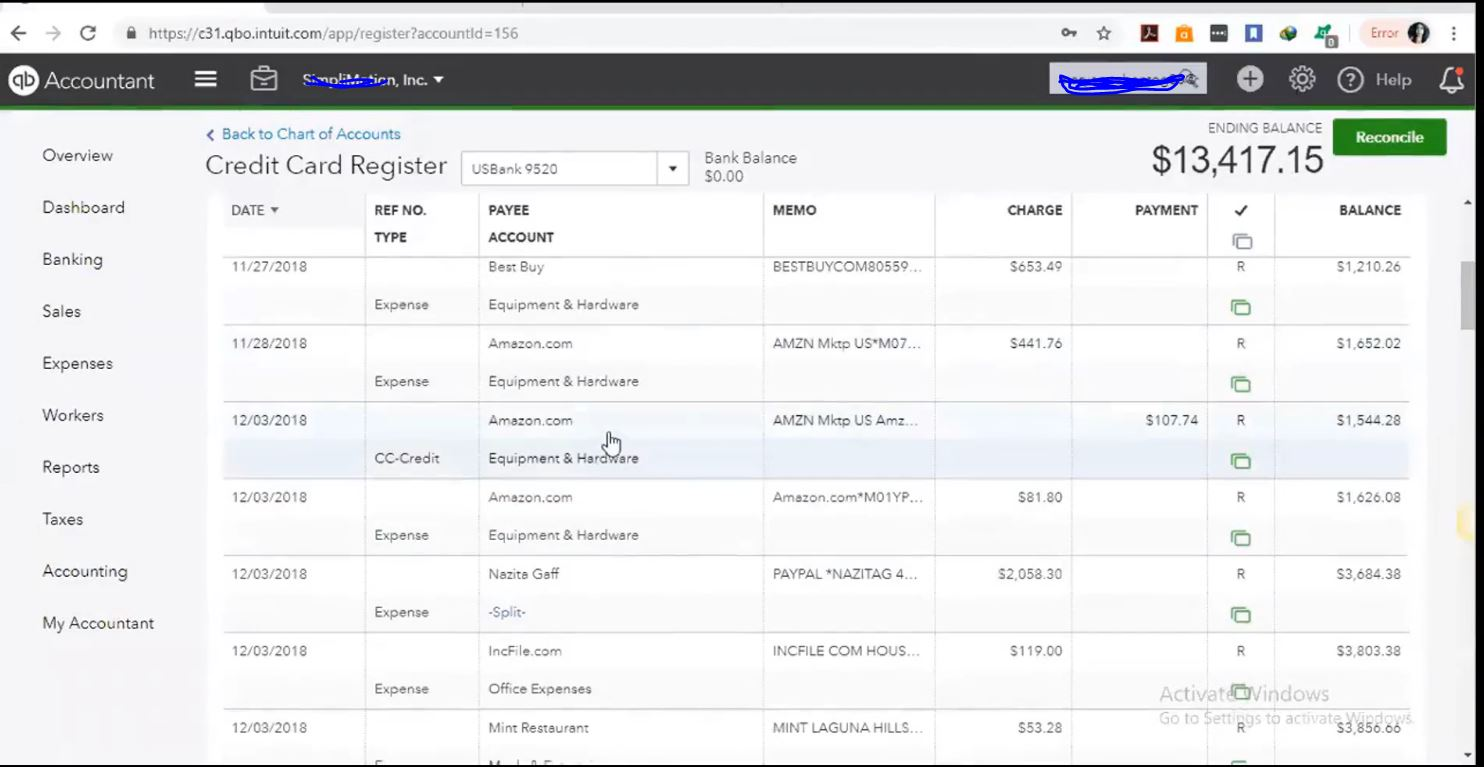This screenshot has height=767, width=1484.
Task: Select the Nazita Gaff payee cell
Action: pos(524,574)
